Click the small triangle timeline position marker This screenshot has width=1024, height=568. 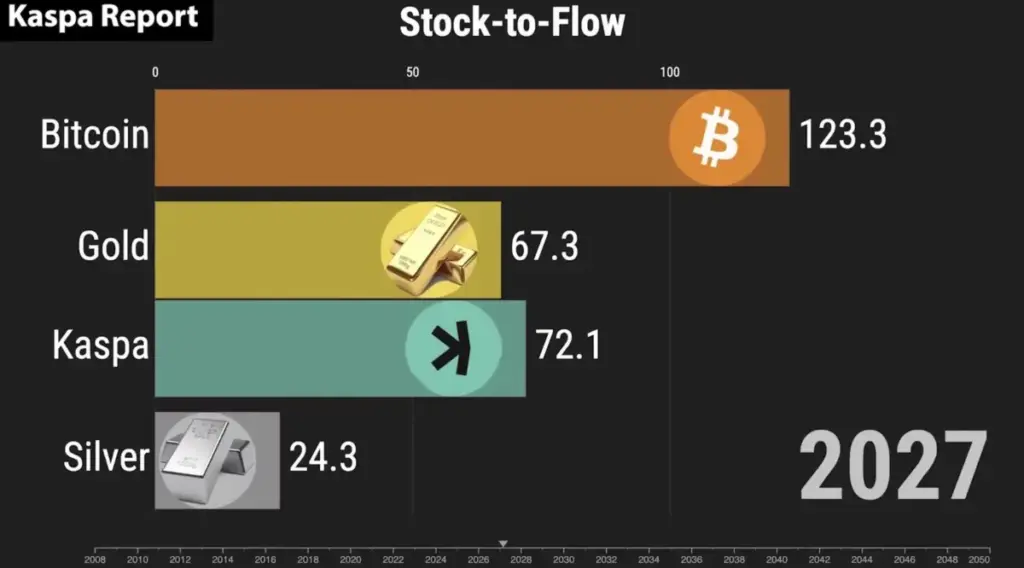tap(503, 544)
